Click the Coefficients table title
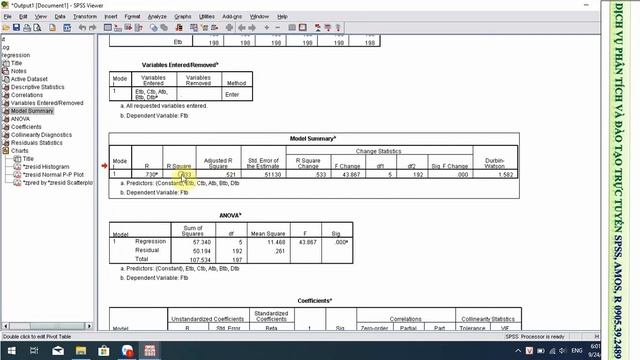640x360 pixels. 314,300
